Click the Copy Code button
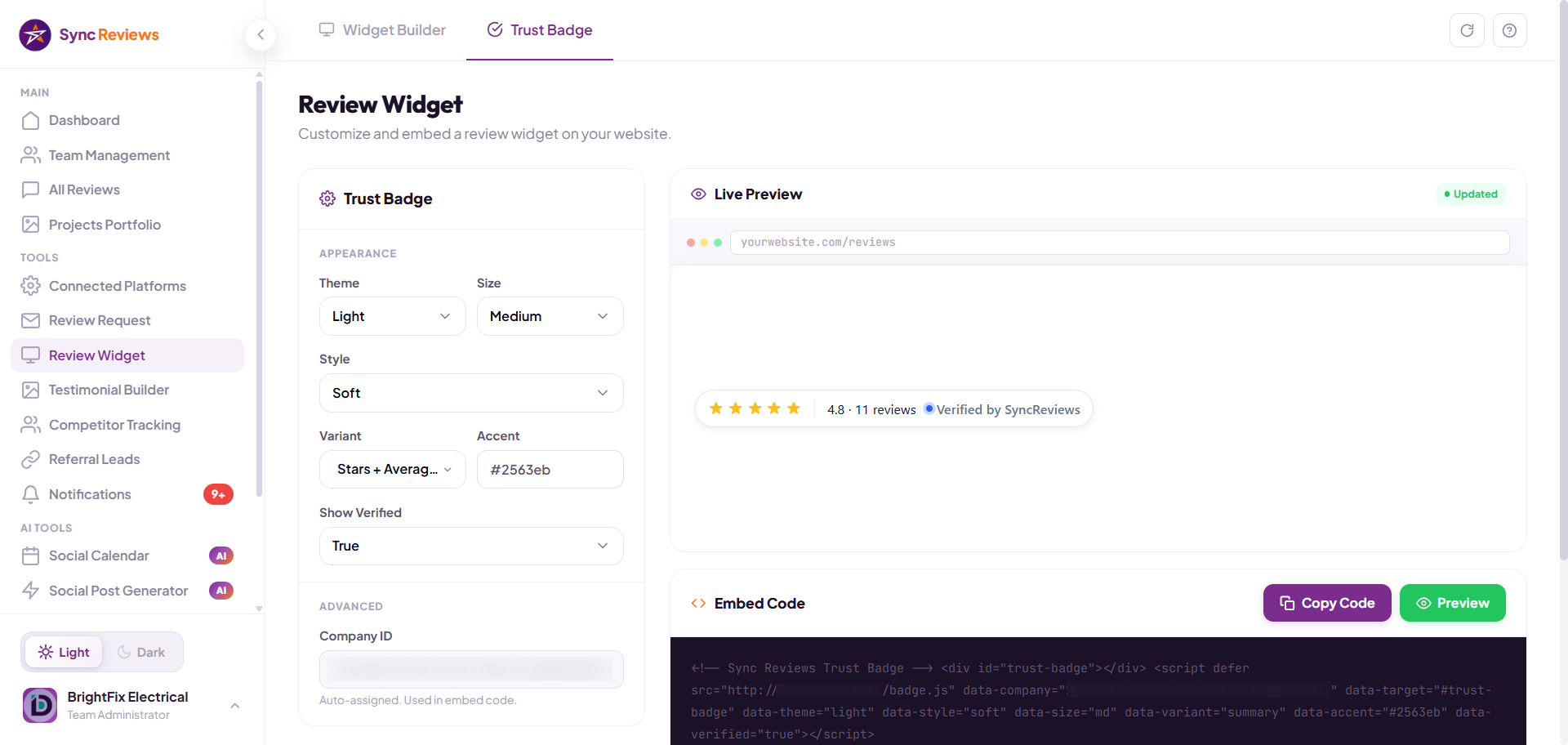This screenshot has width=1568, height=745. (1327, 603)
